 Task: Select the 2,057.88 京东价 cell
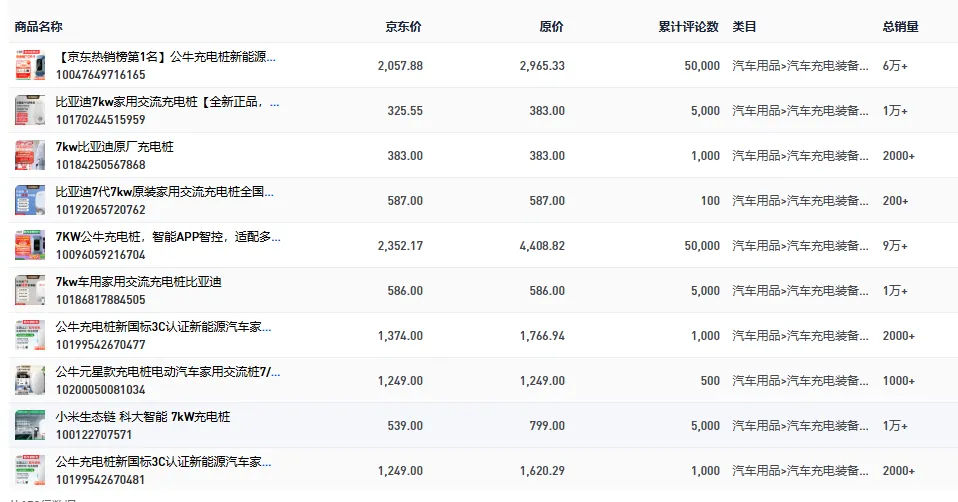click(x=400, y=66)
